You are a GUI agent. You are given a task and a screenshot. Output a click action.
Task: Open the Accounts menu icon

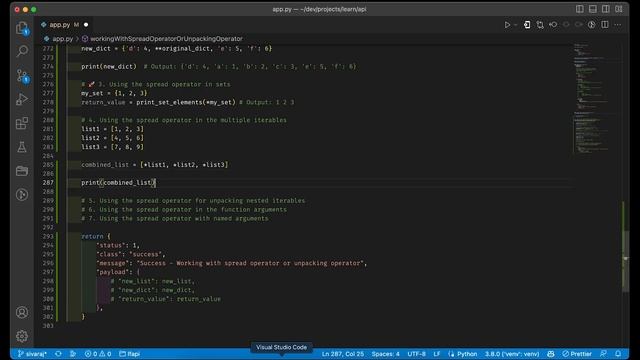pyautogui.click(x=22, y=312)
